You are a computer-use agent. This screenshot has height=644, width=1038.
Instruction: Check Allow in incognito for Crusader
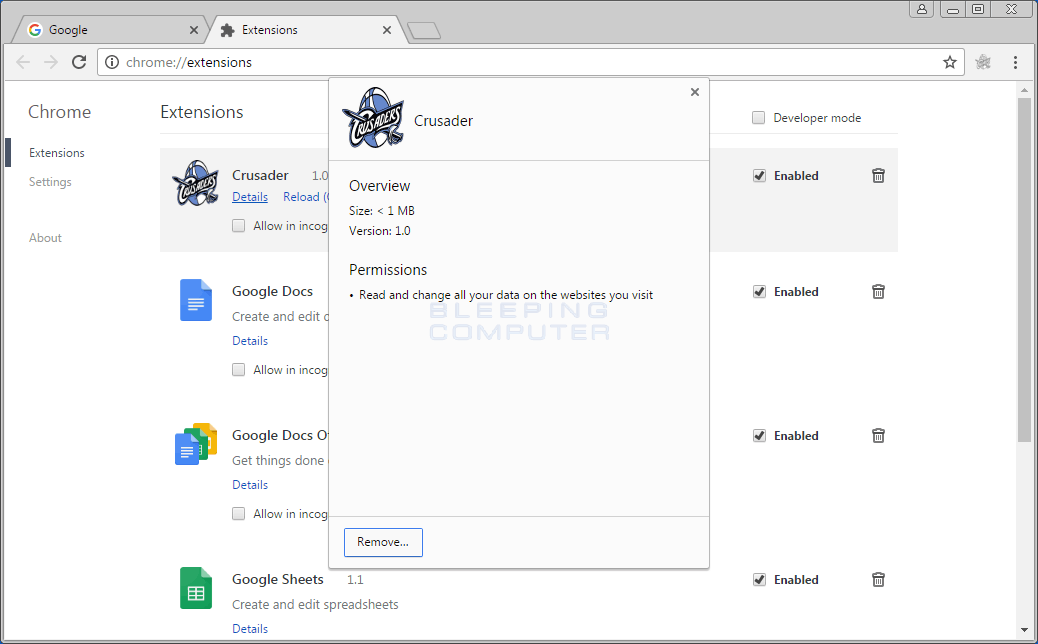tap(238, 226)
